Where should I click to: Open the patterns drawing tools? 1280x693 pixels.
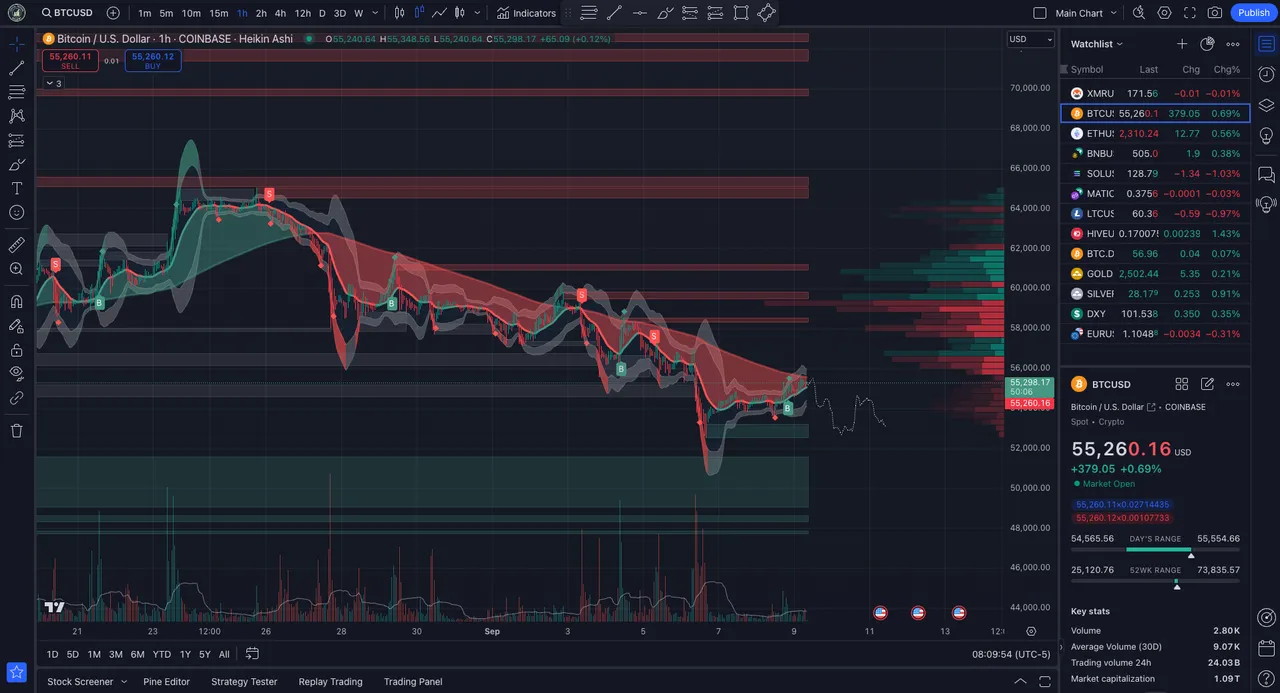point(16,116)
